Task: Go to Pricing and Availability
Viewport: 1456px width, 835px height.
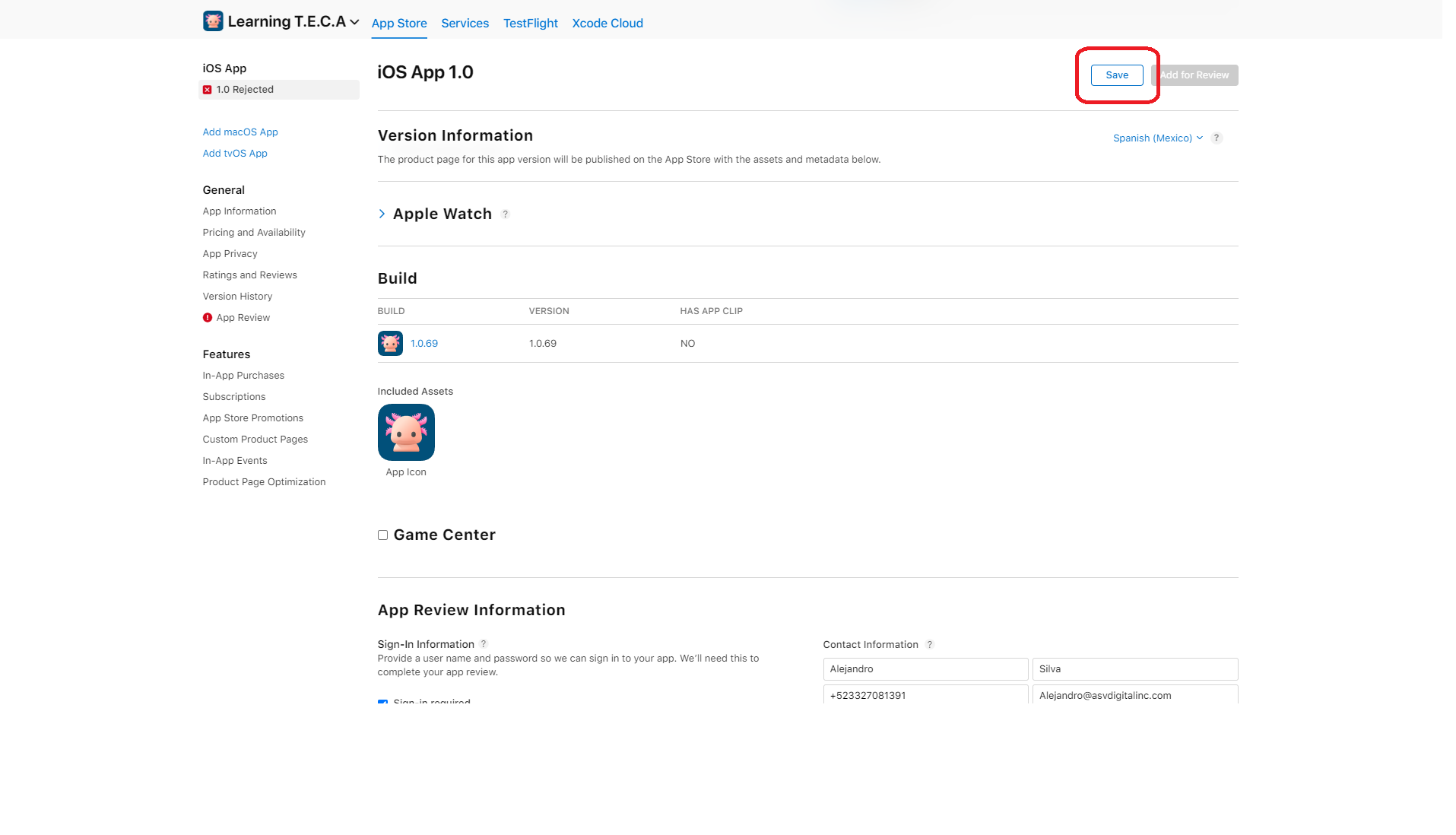Action: pyautogui.click(x=254, y=233)
